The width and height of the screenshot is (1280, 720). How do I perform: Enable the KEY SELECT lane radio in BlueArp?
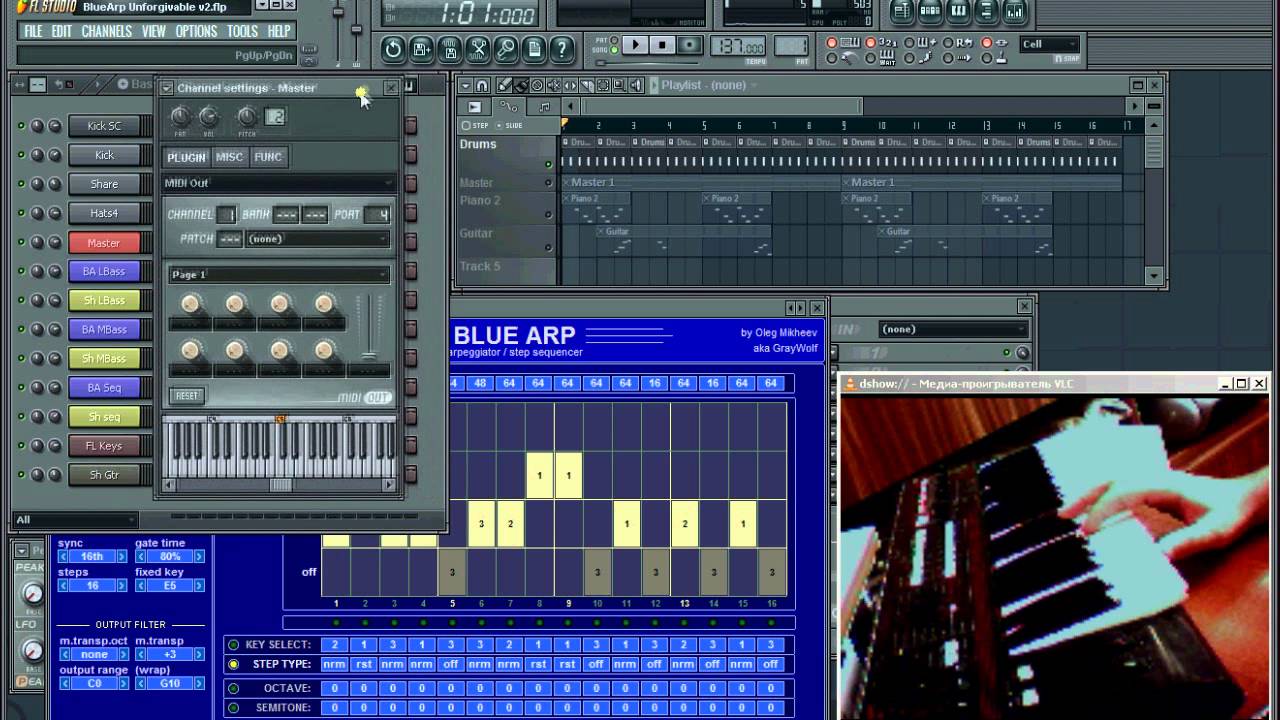click(x=234, y=645)
